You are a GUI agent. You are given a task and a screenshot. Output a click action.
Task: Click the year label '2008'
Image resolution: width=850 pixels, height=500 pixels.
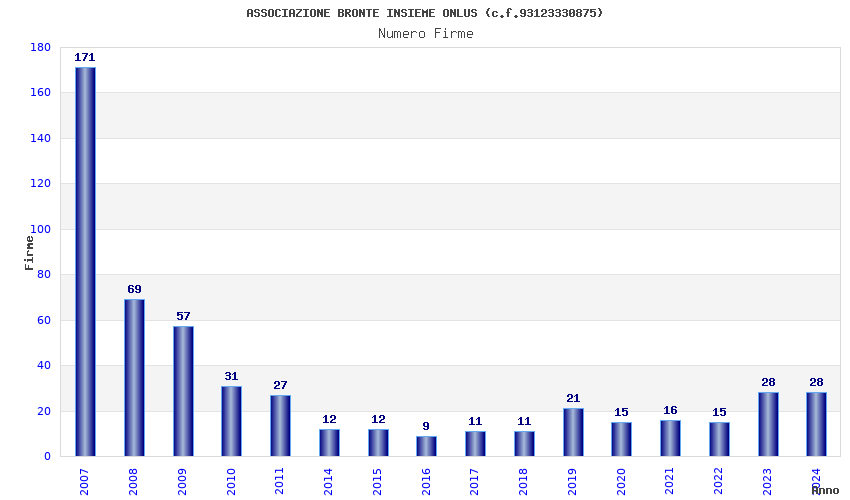(133, 482)
